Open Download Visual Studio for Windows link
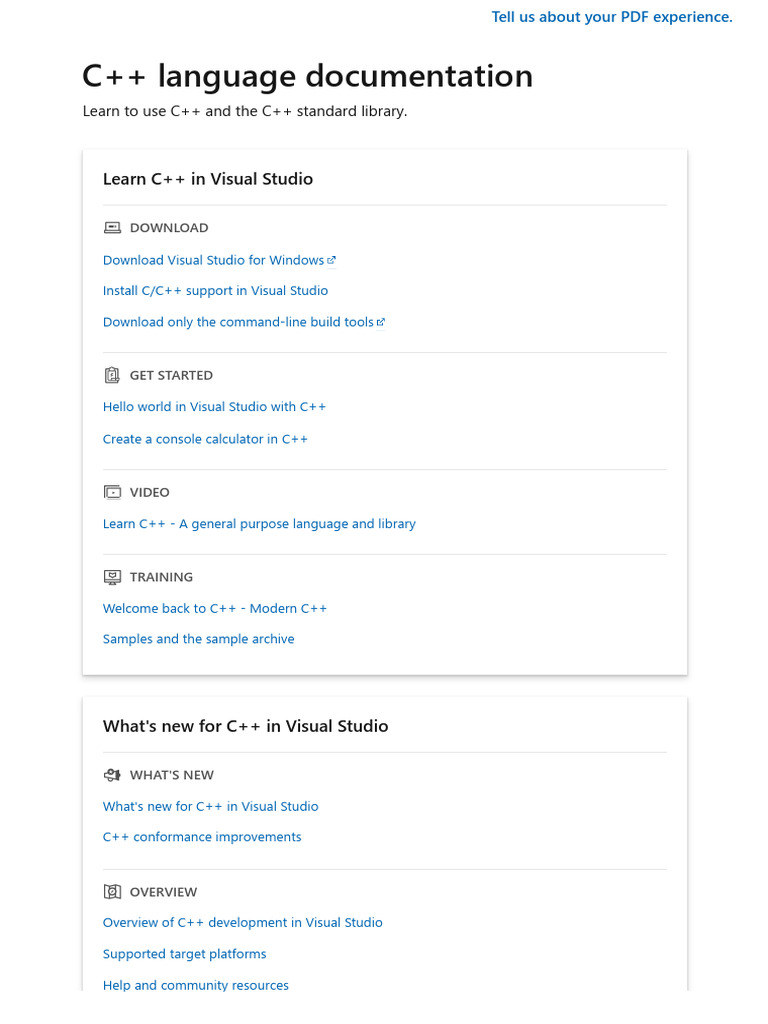768x1024 pixels. coord(213,261)
